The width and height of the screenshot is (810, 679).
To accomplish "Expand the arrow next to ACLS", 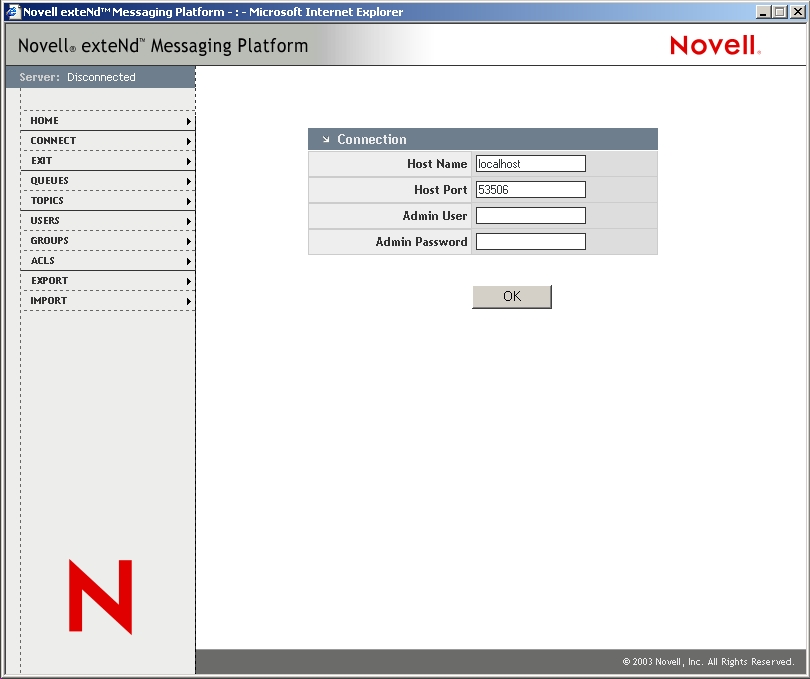I will [189, 261].
